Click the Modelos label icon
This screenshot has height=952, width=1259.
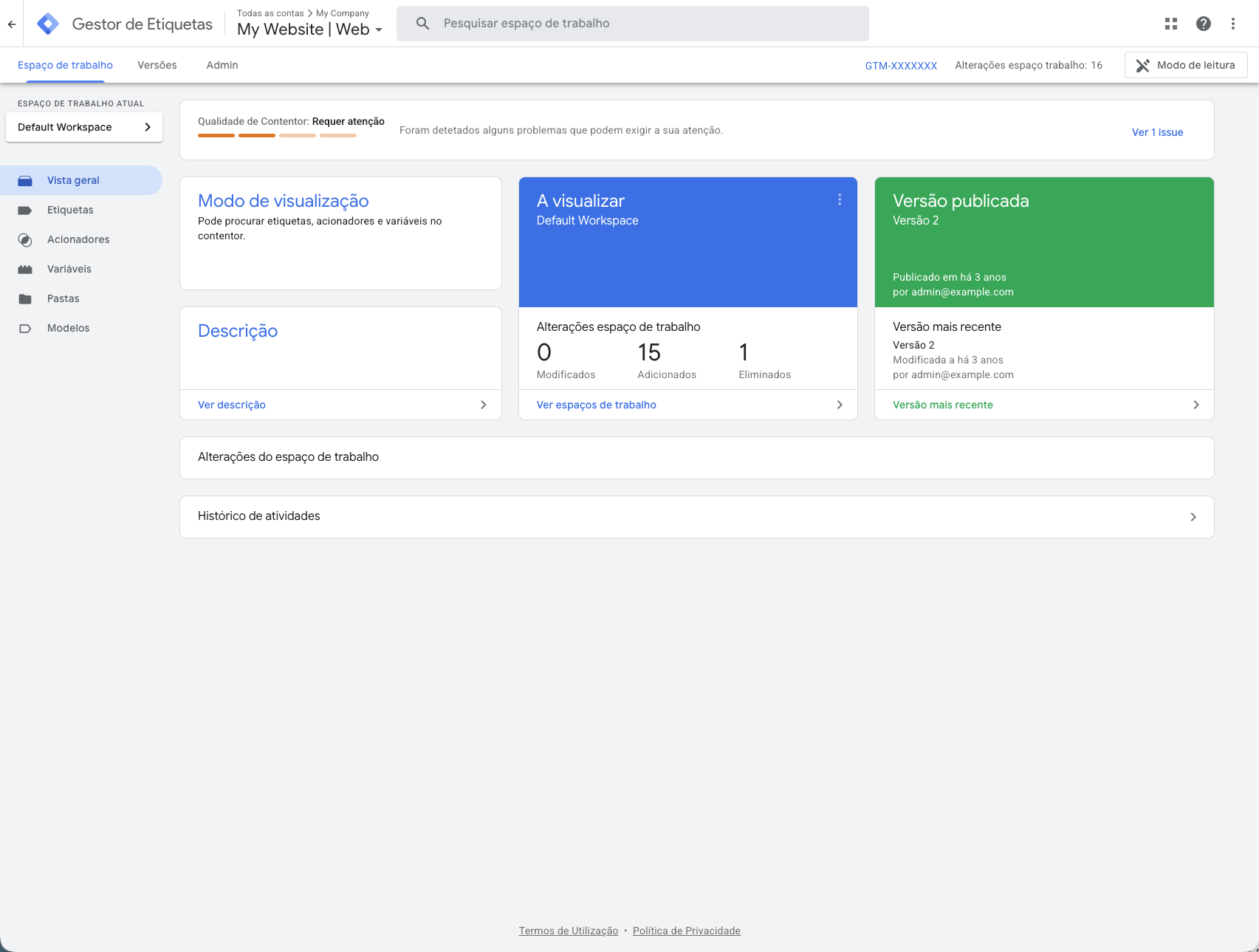click(25, 328)
